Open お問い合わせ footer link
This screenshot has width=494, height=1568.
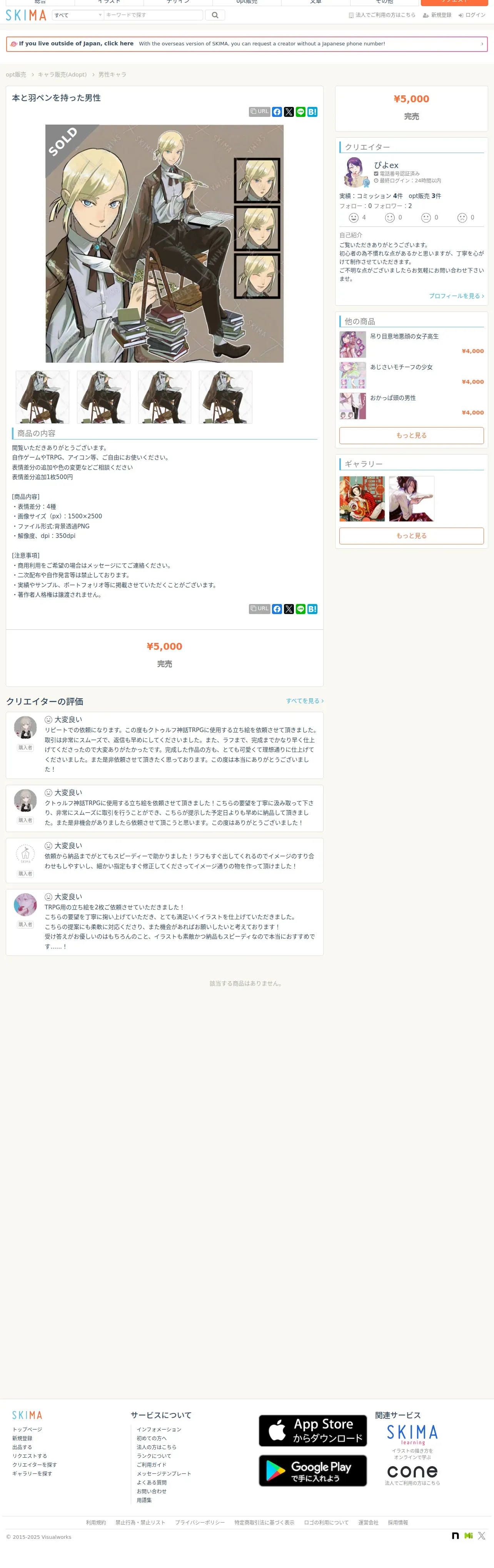[x=152, y=1491]
